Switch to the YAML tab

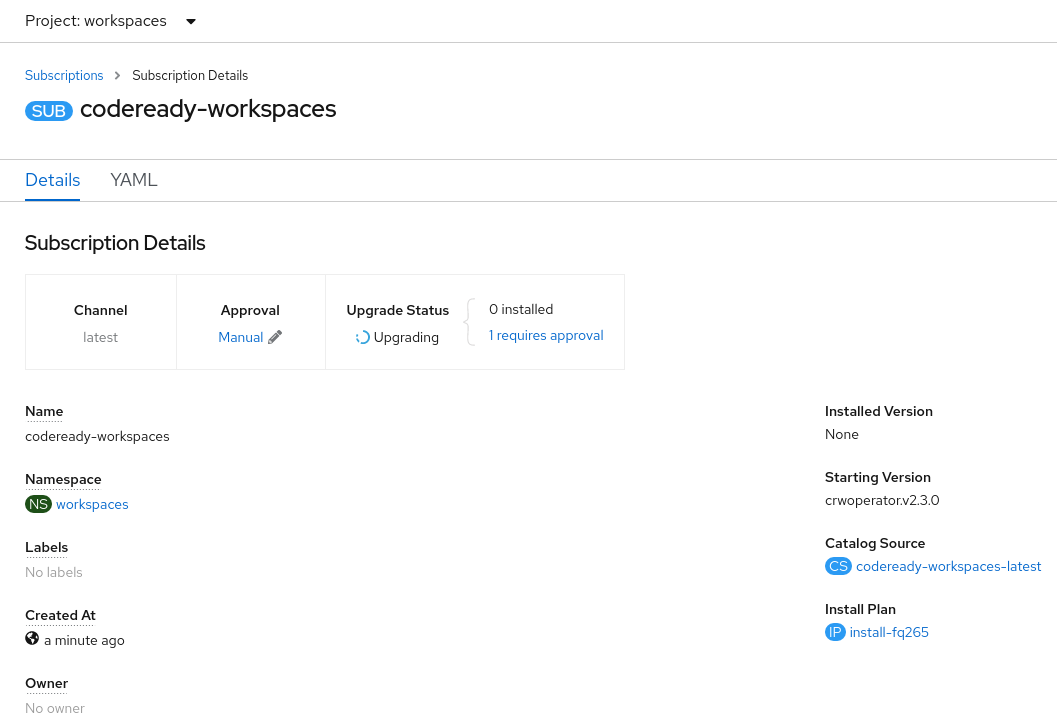pos(133,180)
